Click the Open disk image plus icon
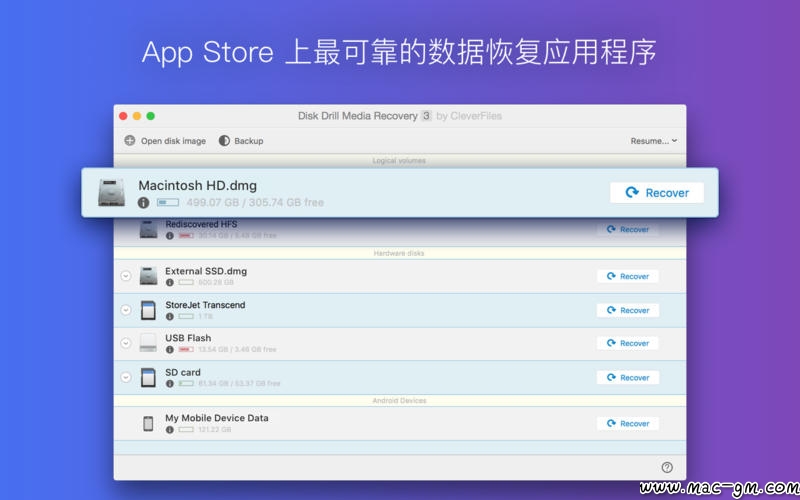Screen dimensions: 800x500 pos(130,141)
